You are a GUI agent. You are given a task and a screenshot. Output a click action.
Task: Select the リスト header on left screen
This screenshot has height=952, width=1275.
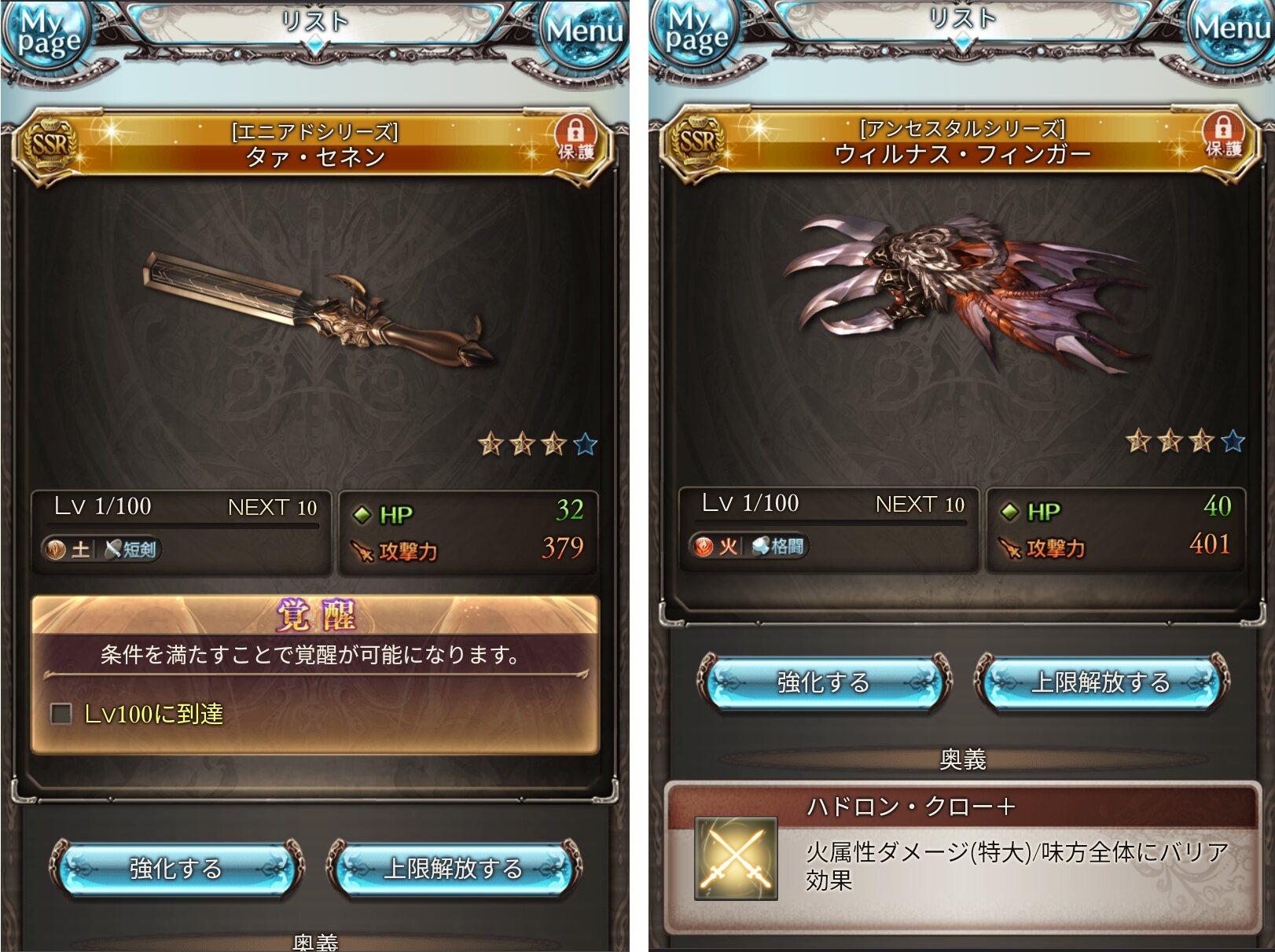pos(314,21)
